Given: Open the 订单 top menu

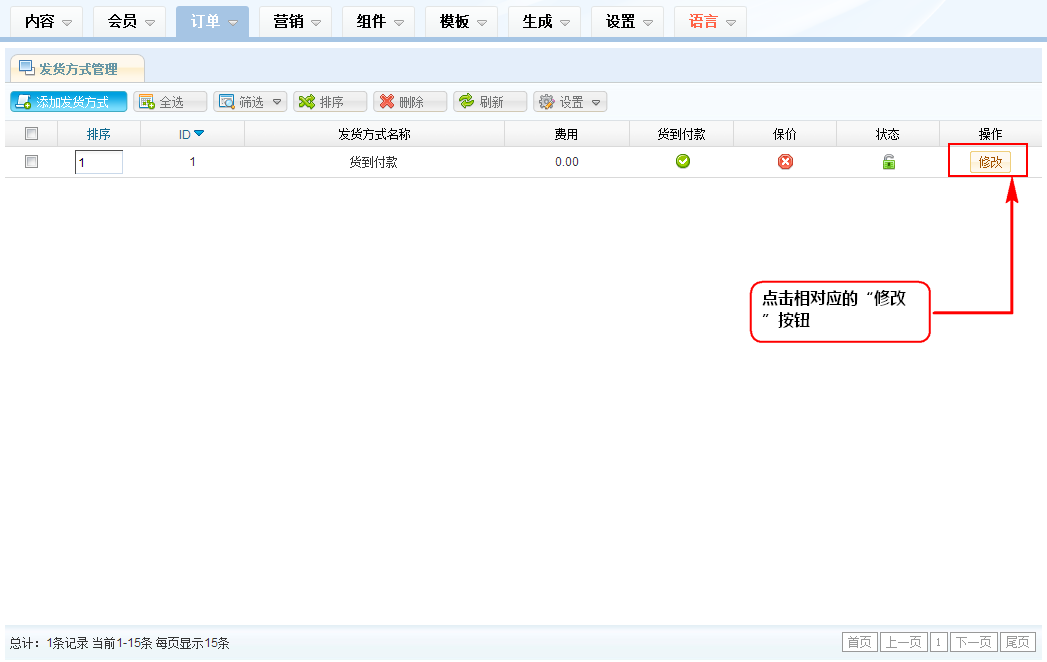Looking at the screenshot, I should point(212,22).
